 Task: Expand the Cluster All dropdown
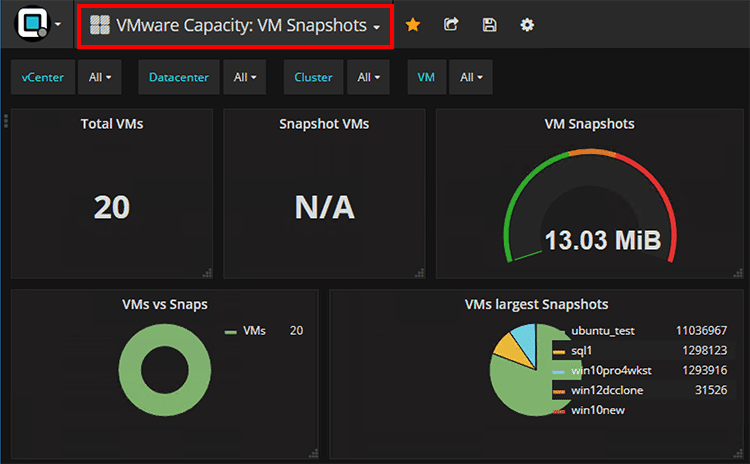(x=368, y=77)
